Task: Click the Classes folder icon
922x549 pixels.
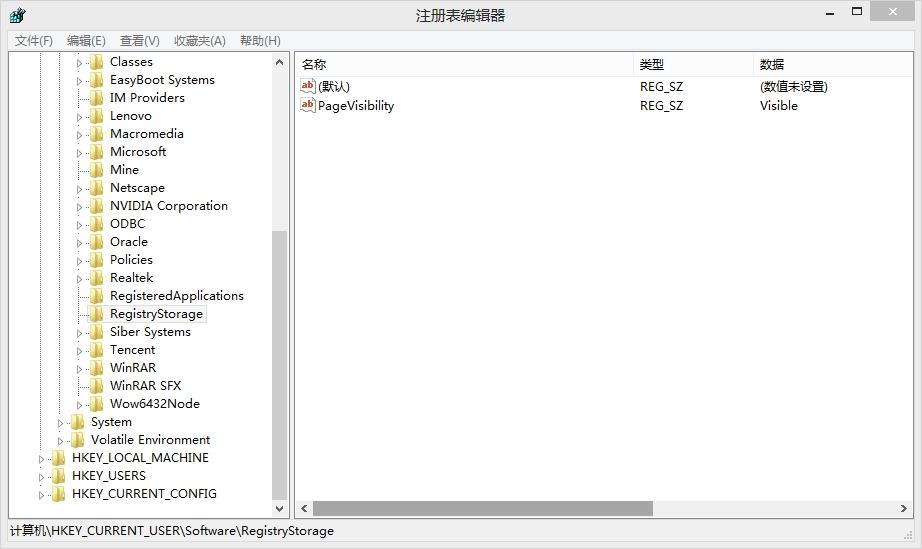Action: point(96,62)
